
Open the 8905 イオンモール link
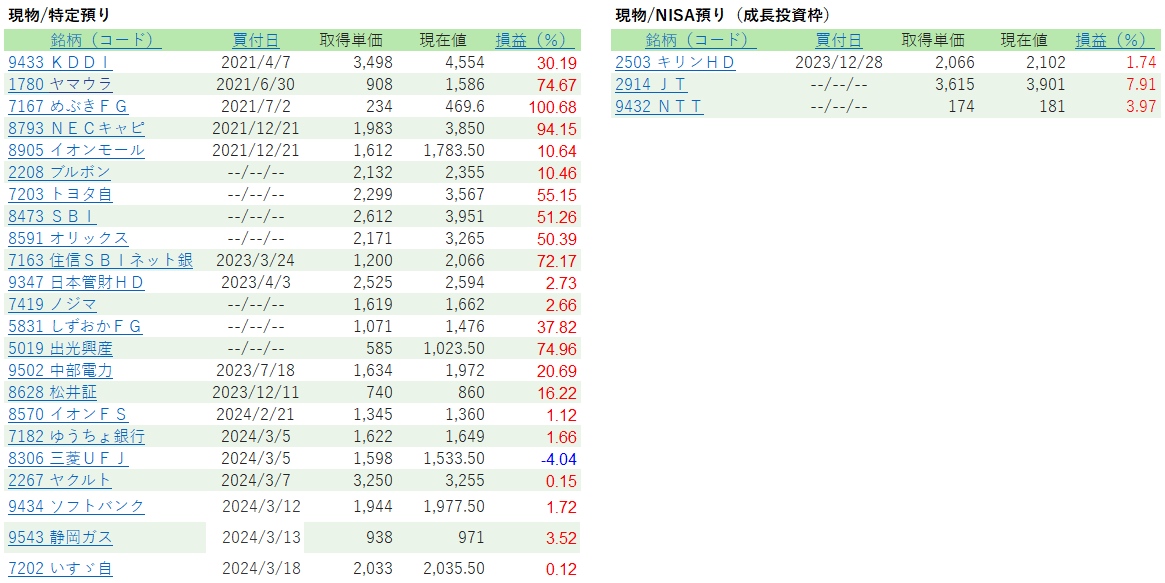(x=77, y=150)
